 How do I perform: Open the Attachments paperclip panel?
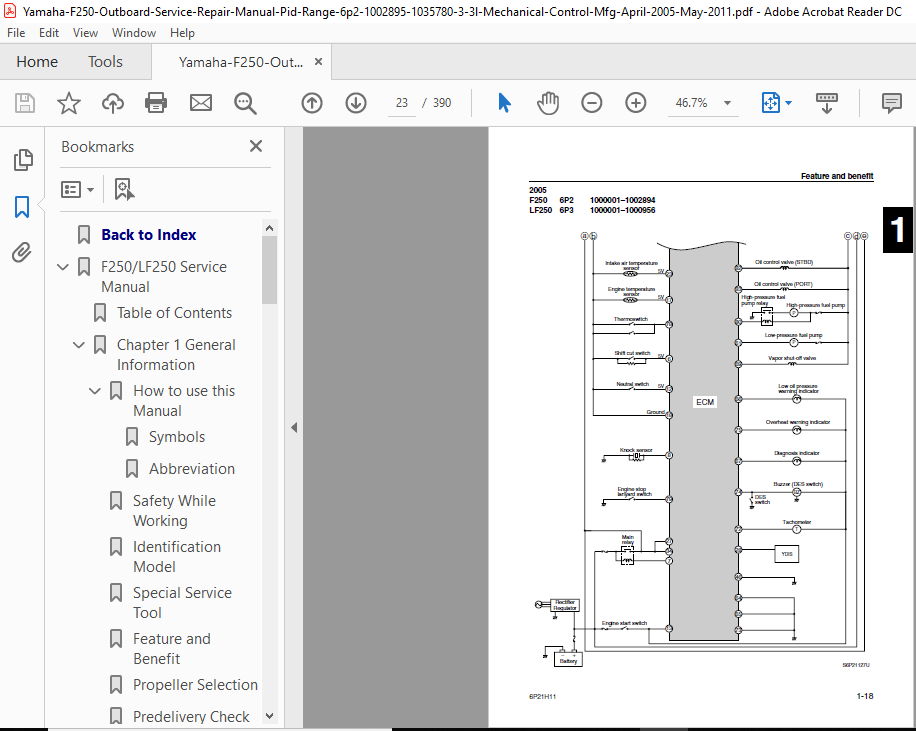(x=22, y=252)
